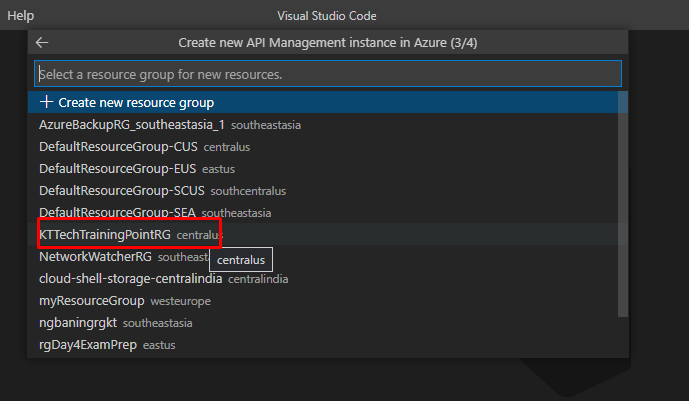Click the back arrow in the wizard
The width and height of the screenshot is (689, 401).
point(42,43)
